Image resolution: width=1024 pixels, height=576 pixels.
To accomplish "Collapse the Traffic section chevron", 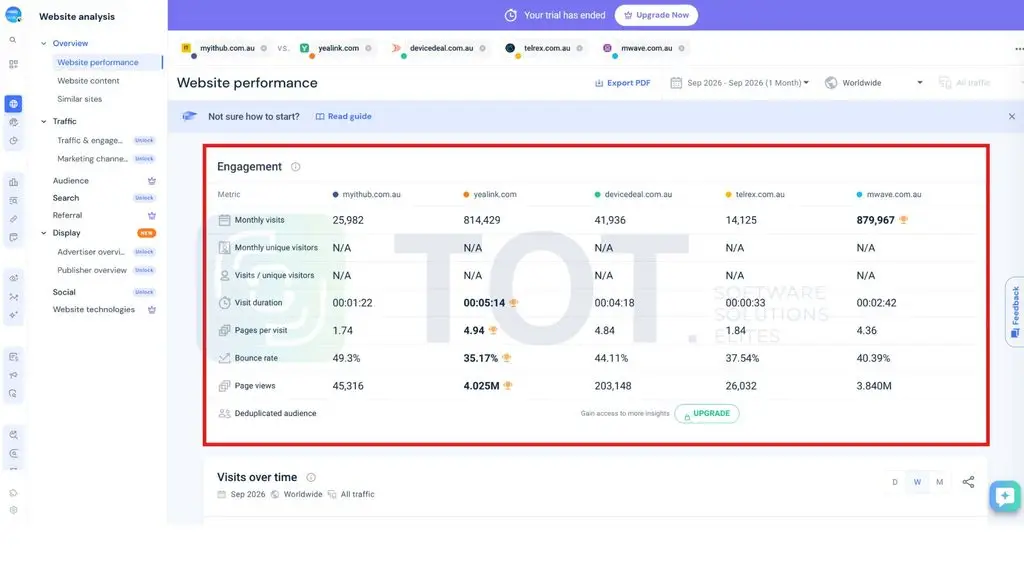I will [x=44, y=121].
